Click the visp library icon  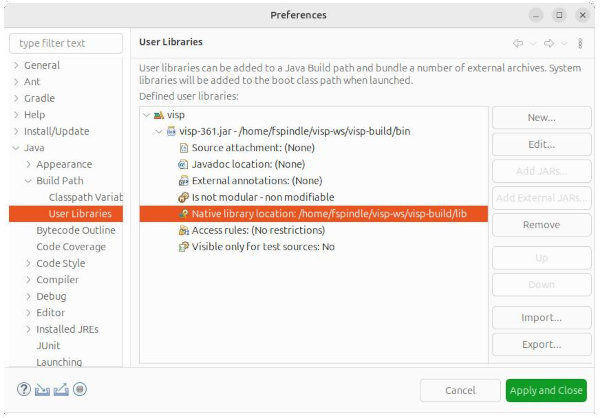(159, 115)
